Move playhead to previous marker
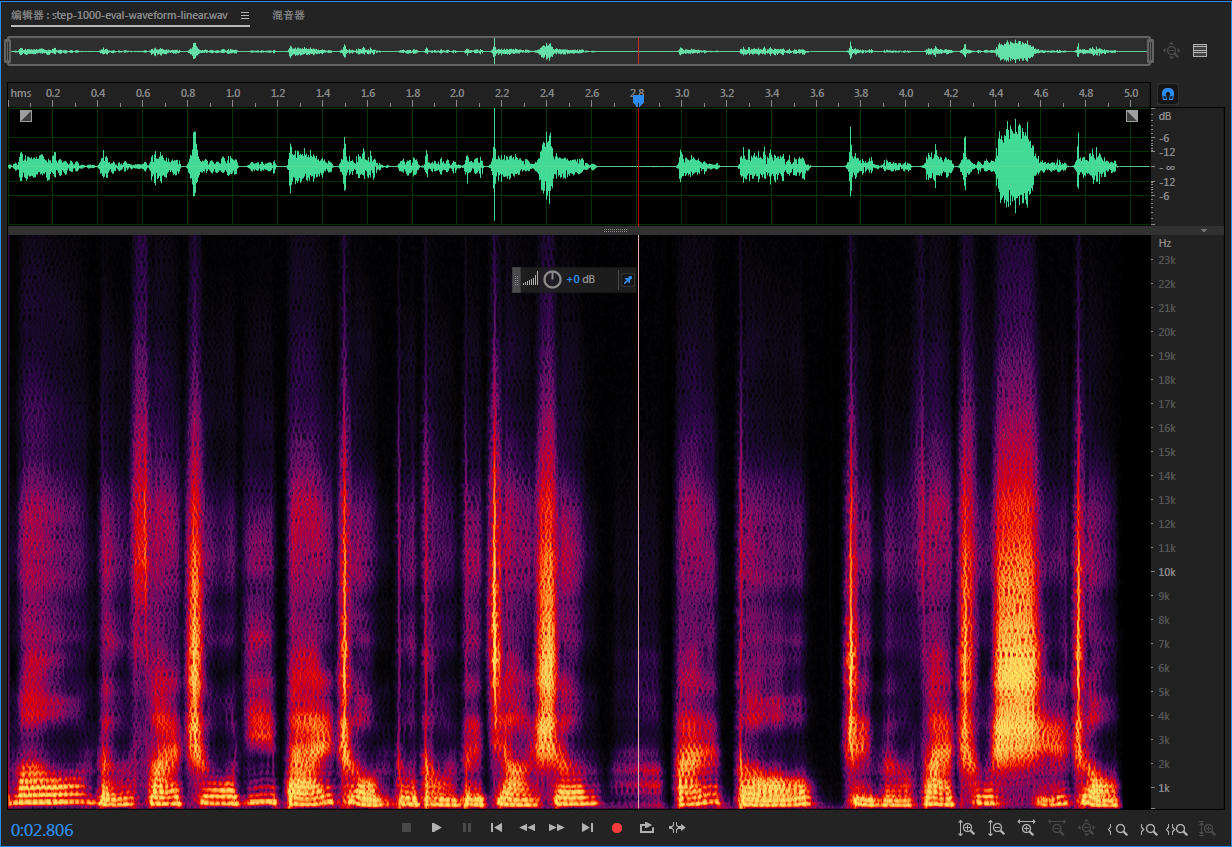Viewport: 1232px width, 847px height. (496, 828)
